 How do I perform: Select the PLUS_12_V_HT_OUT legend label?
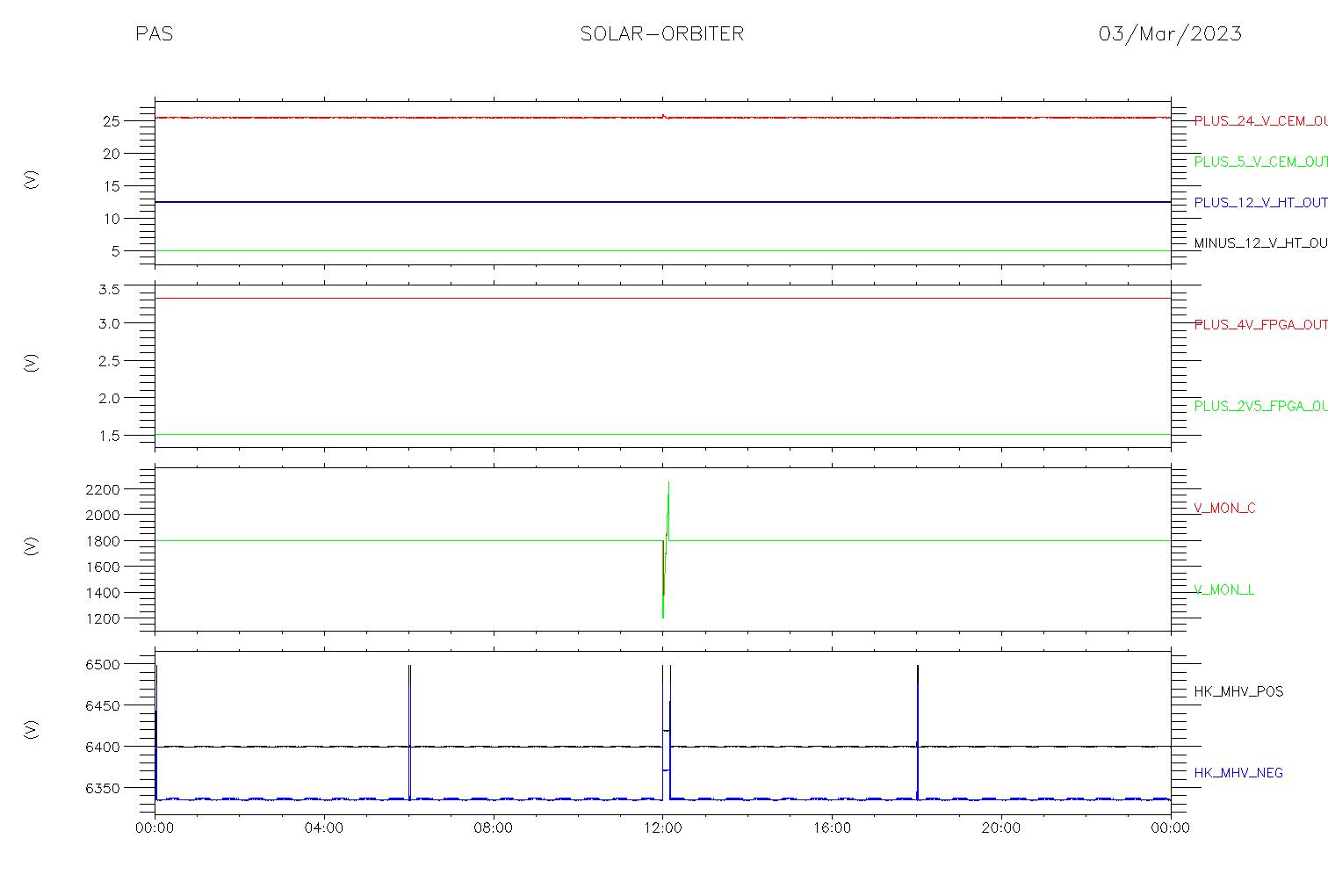pyautogui.click(x=1260, y=203)
